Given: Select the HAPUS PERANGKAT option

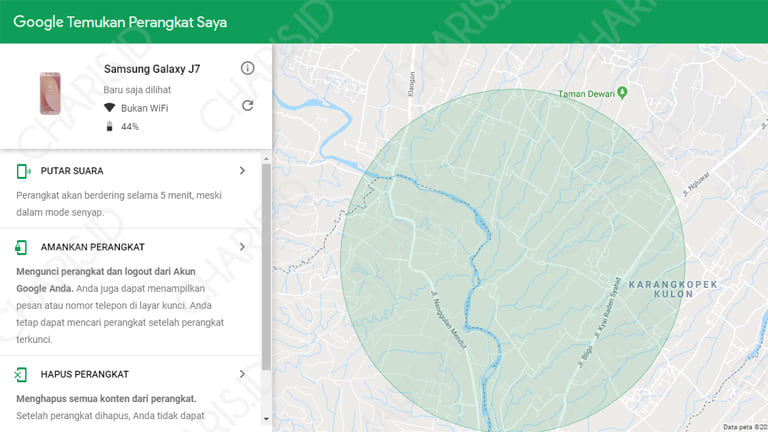Looking at the screenshot, I should (85, 375).
